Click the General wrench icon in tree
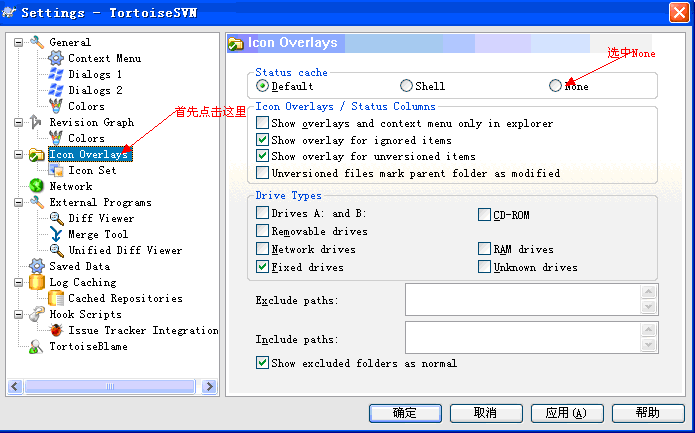695x433 pixels. pyautogui.click(x=37, y=42)
